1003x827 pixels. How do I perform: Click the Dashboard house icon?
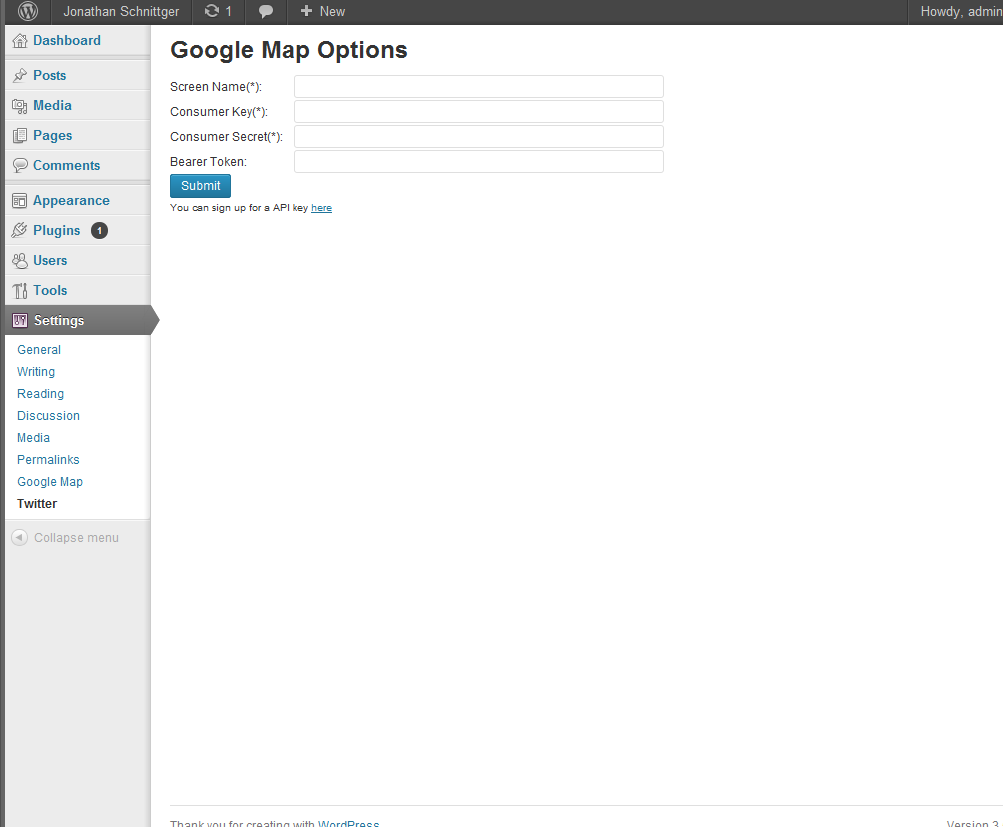20,41
